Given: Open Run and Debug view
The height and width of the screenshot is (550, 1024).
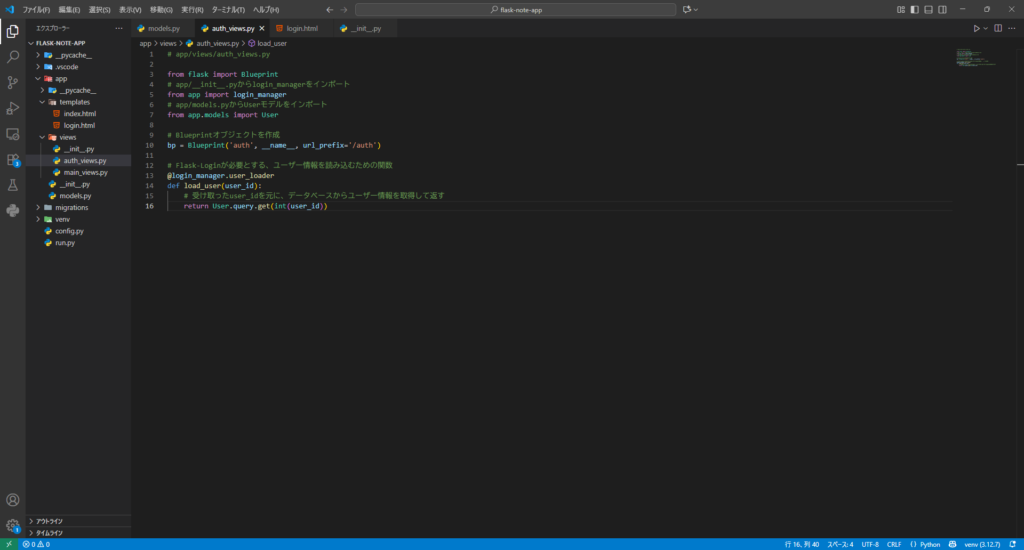Looking at the screenshot, I should [x=13, y=108].
